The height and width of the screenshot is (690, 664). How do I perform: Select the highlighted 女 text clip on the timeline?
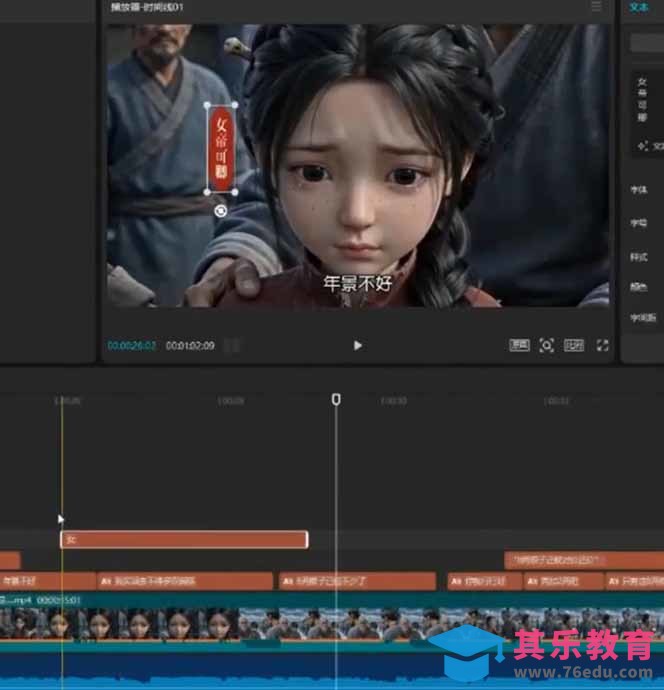click(184, 540)
